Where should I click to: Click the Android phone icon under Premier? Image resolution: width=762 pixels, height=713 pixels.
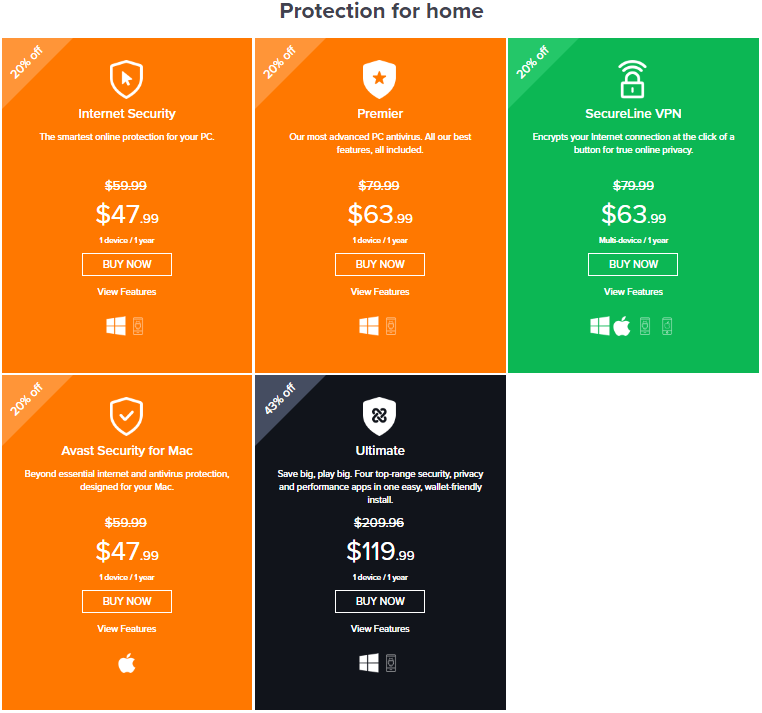tap(391, 326)
